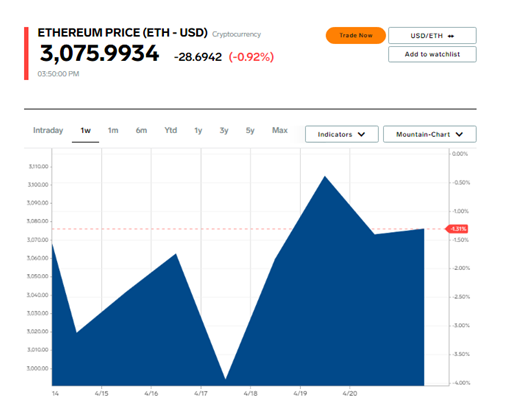This screenshot has height=419, width=508.
Task: Click the chevron on Mountain-Chart dropdown
Action: coord(459,134)
